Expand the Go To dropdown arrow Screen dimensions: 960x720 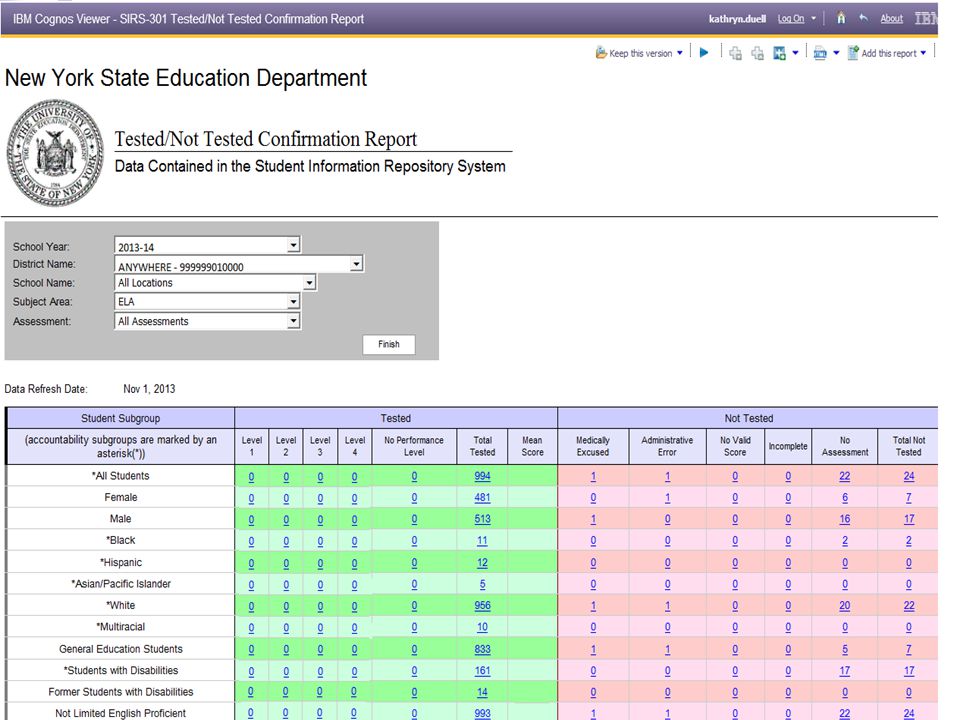pos(795,53)
